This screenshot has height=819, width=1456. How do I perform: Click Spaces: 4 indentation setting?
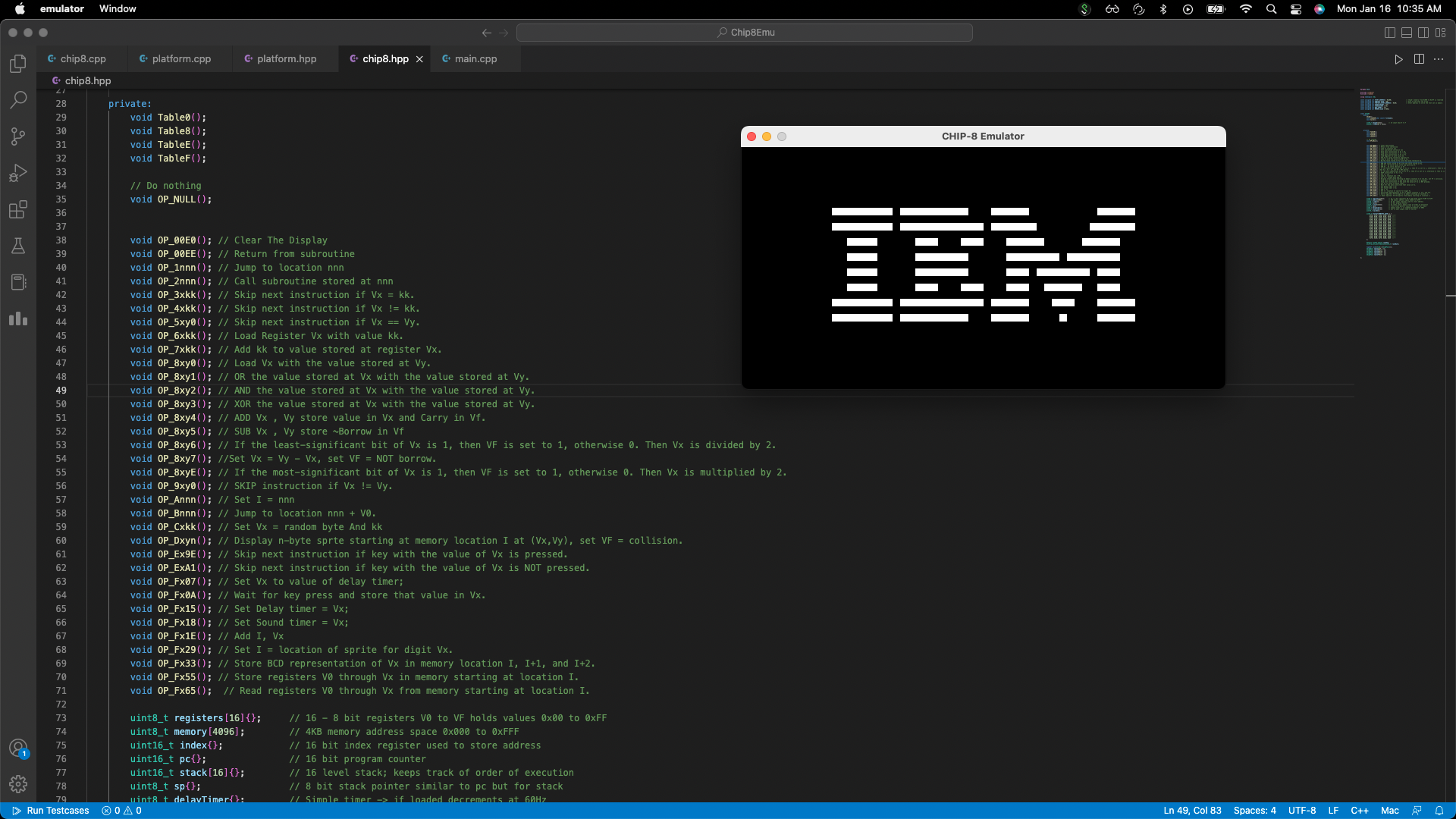(x=1254, y=811)
